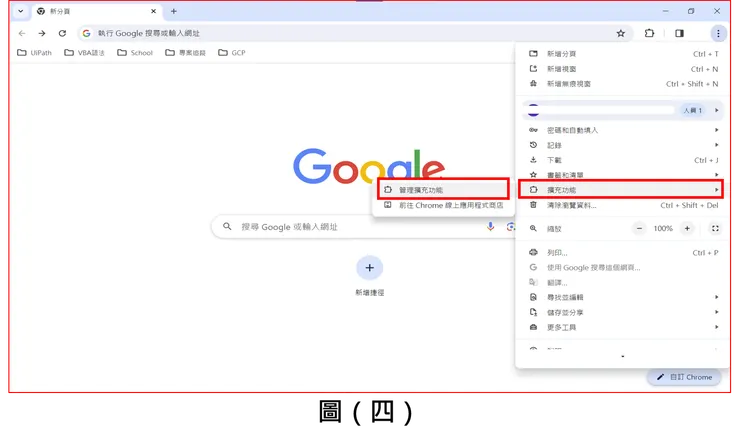
Task: Choose 新增無痕視窗 in the menu
Action: click(623, 84)
